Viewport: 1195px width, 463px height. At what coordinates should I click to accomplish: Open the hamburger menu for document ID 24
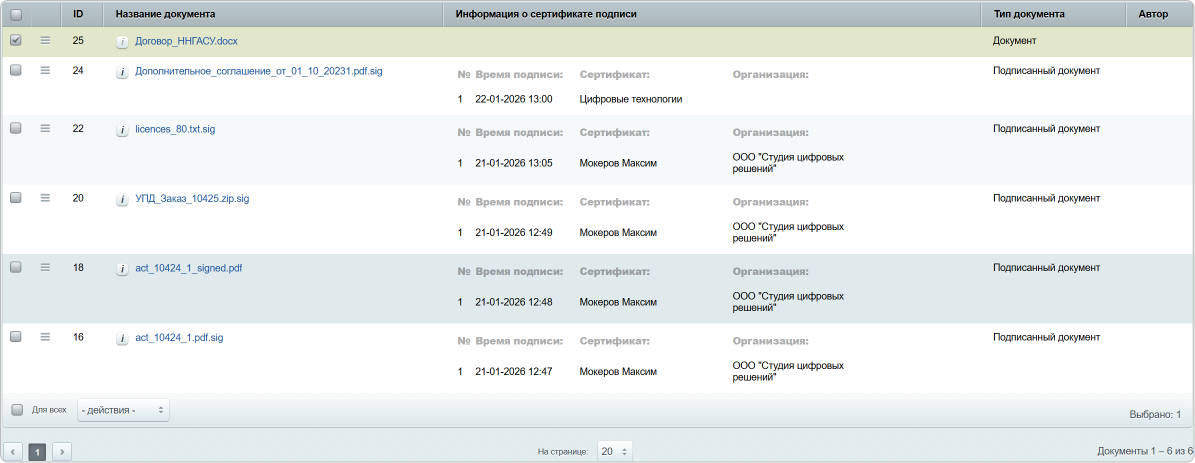pyautogui.click(x=45, y=71)
